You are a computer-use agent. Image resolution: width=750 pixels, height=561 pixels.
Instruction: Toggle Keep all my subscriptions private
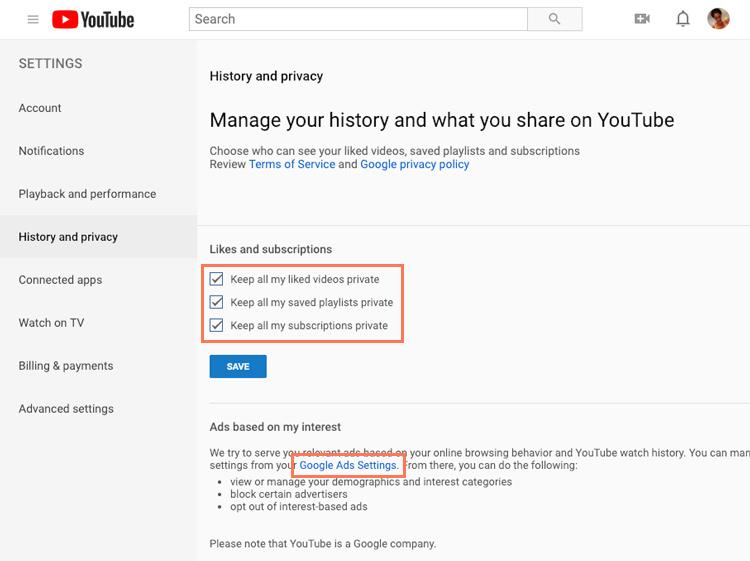pos(217,325)
